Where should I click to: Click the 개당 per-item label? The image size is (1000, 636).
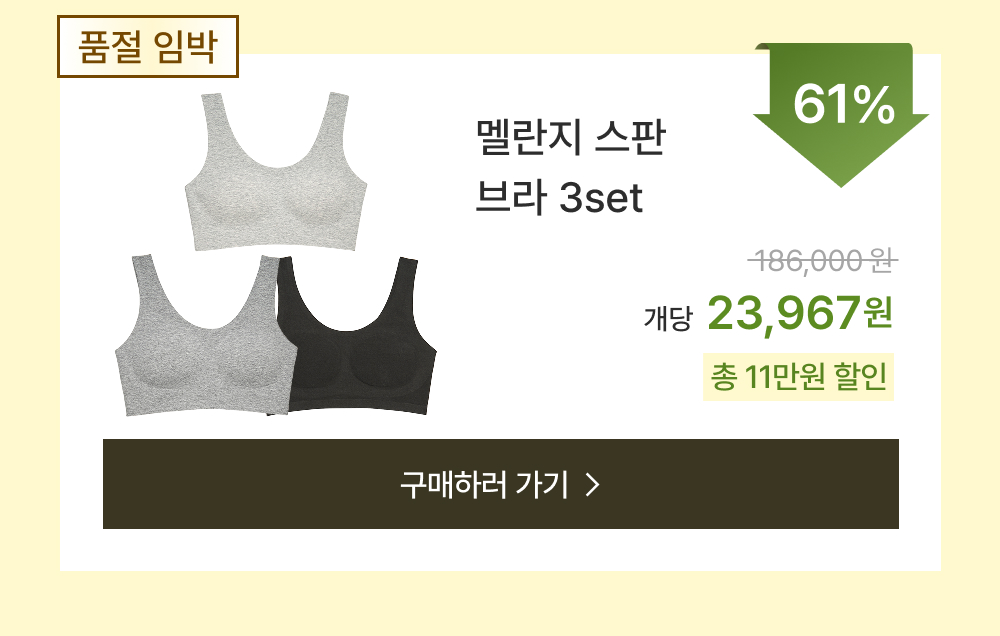pyautogui.click(x=668, y=318)
